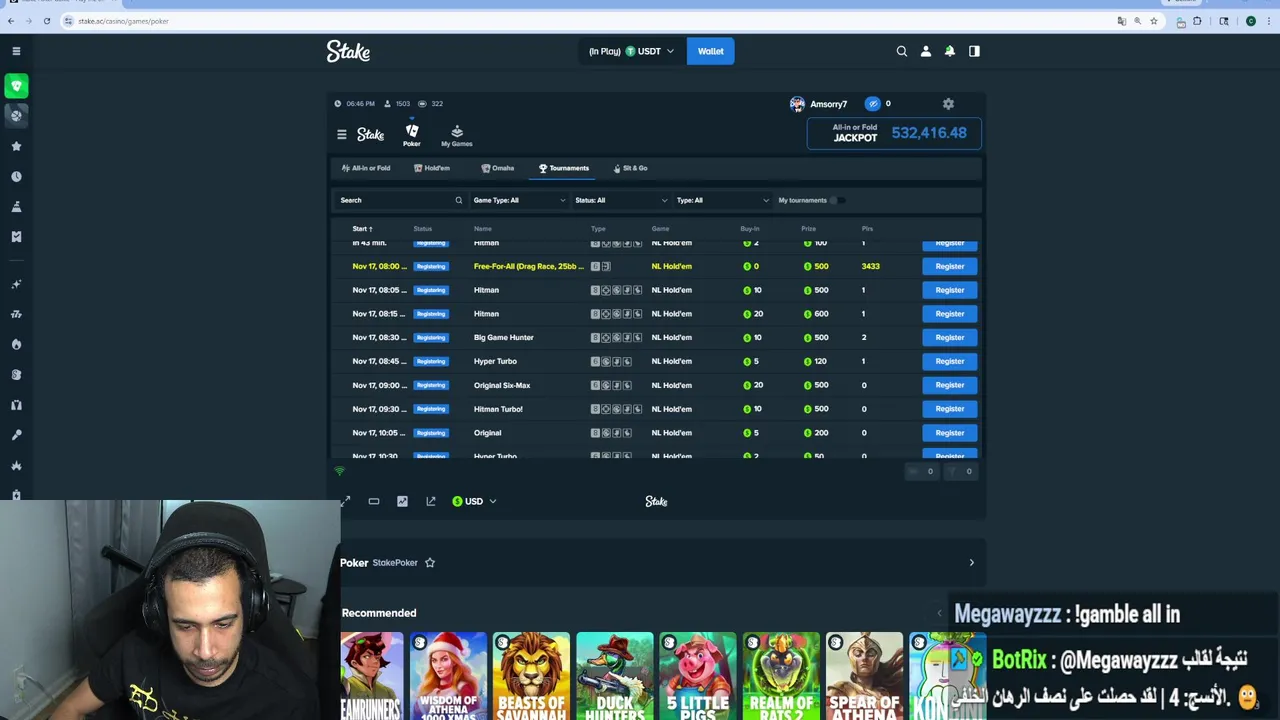Viewport: 1280px width, 720px height.
Task: Click the theatre mode rectangle icon
Action: coord(374,501)
